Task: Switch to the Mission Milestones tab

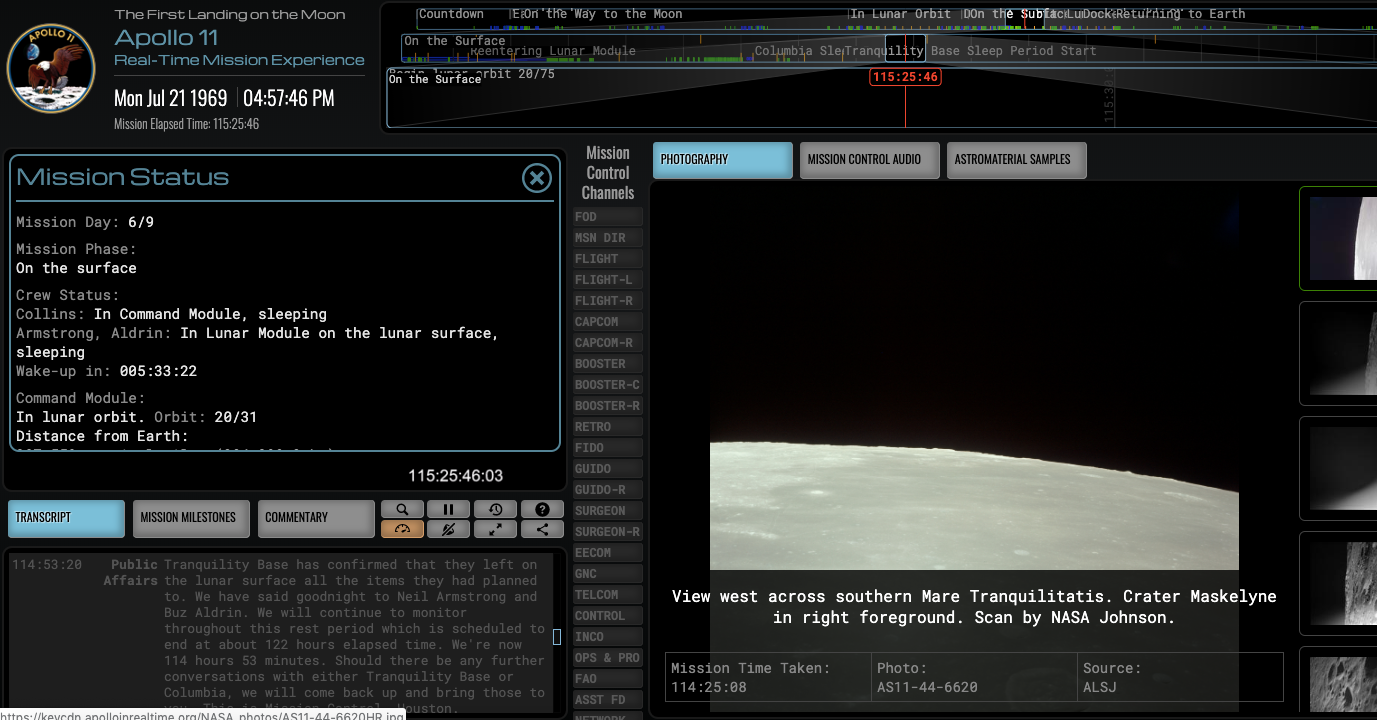Action: pyautogui.click(x=188, y=518)
